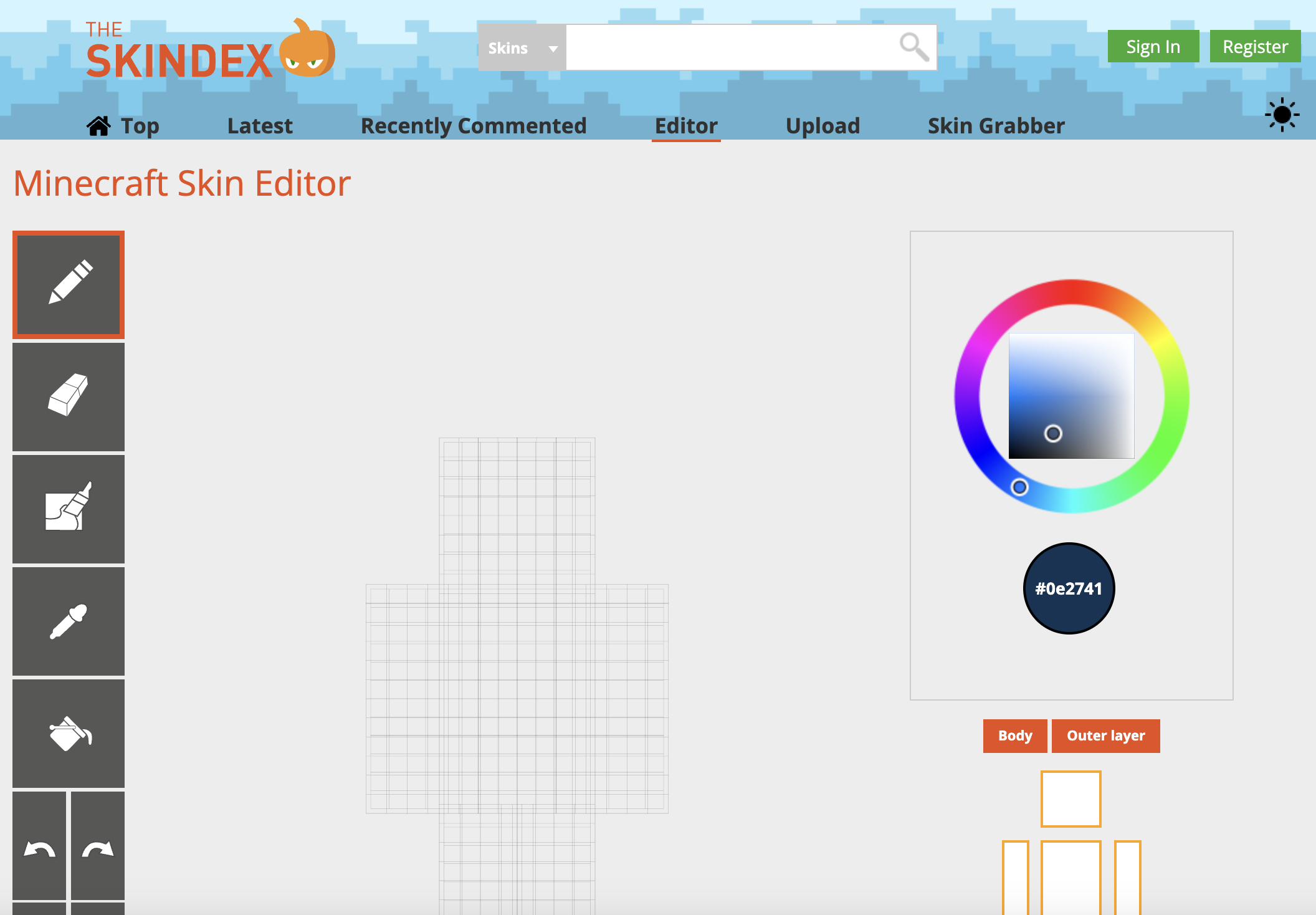Choose the auto tone brush tool
The image size is (1316, 915).
(x=69, y=509)
